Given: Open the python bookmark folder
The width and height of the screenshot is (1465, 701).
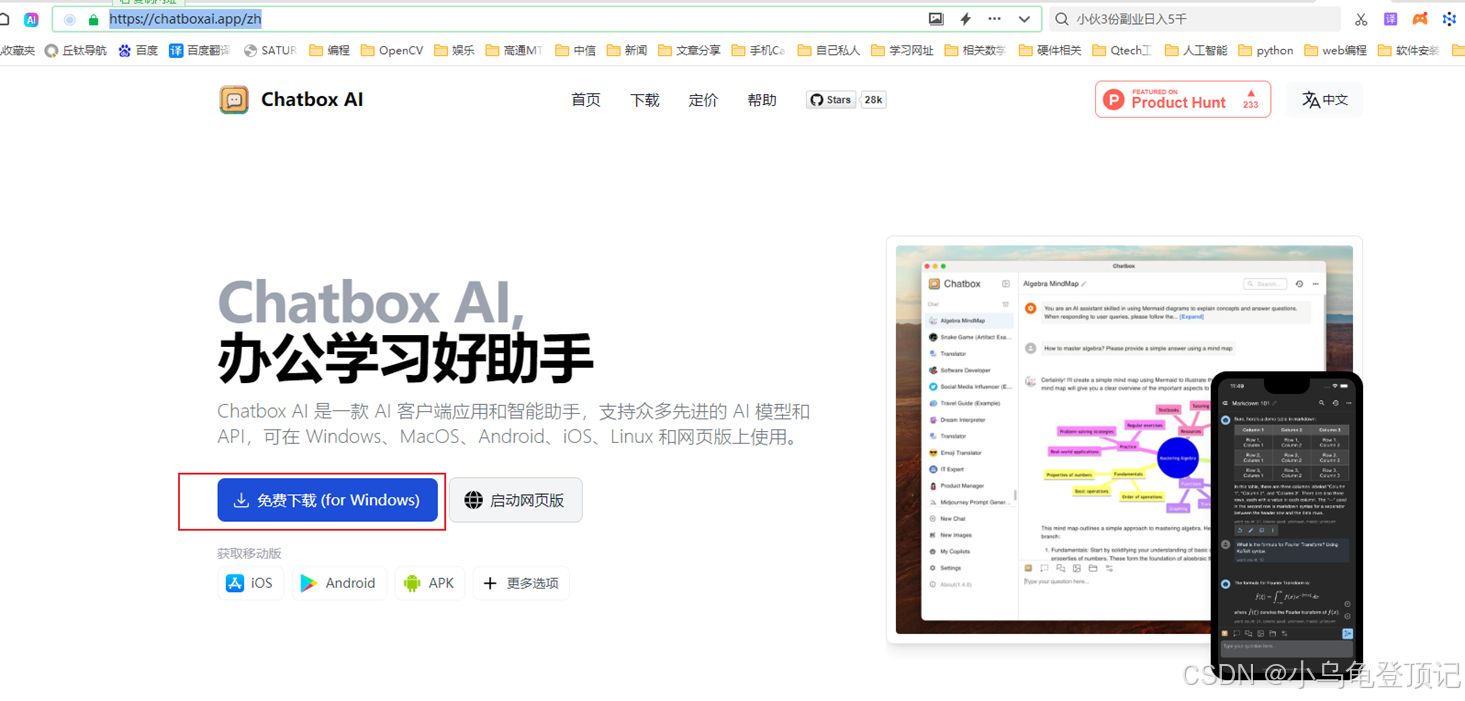Looking at the screenshot, I should [1266, 50].
